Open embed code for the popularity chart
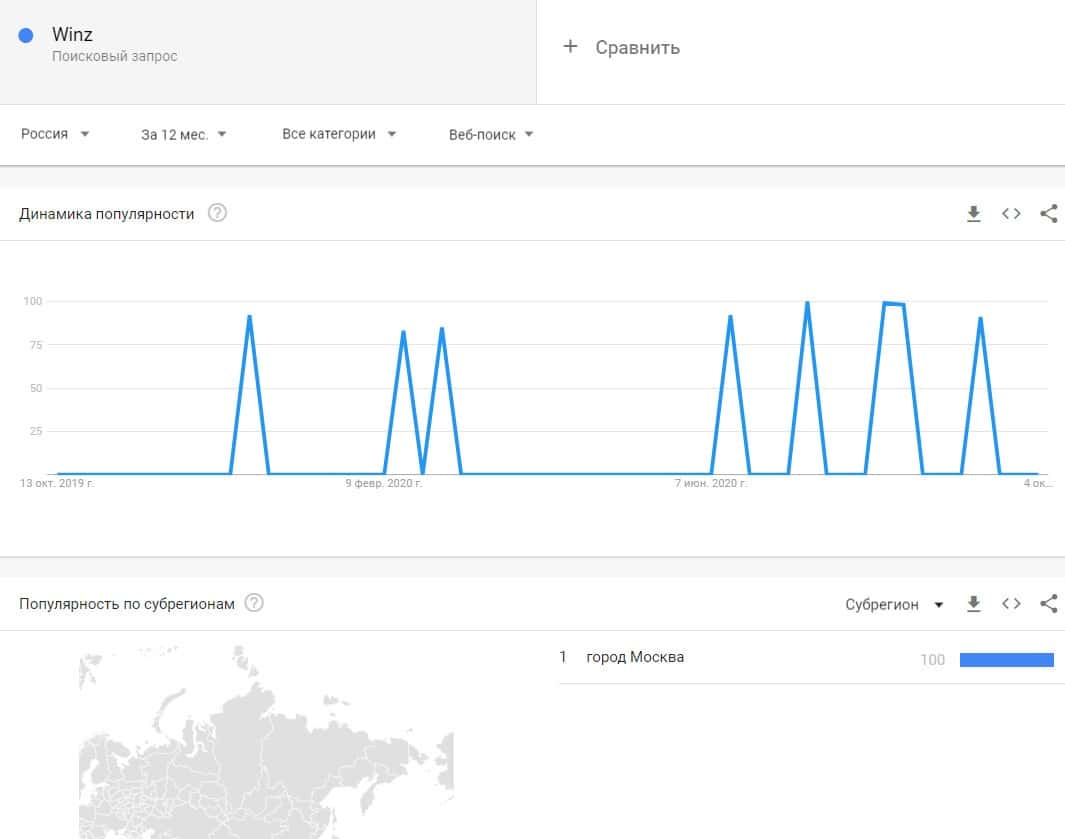The height and width of the screenshot is (839, 1065). pyautogui.click(x=1011, y=214)
